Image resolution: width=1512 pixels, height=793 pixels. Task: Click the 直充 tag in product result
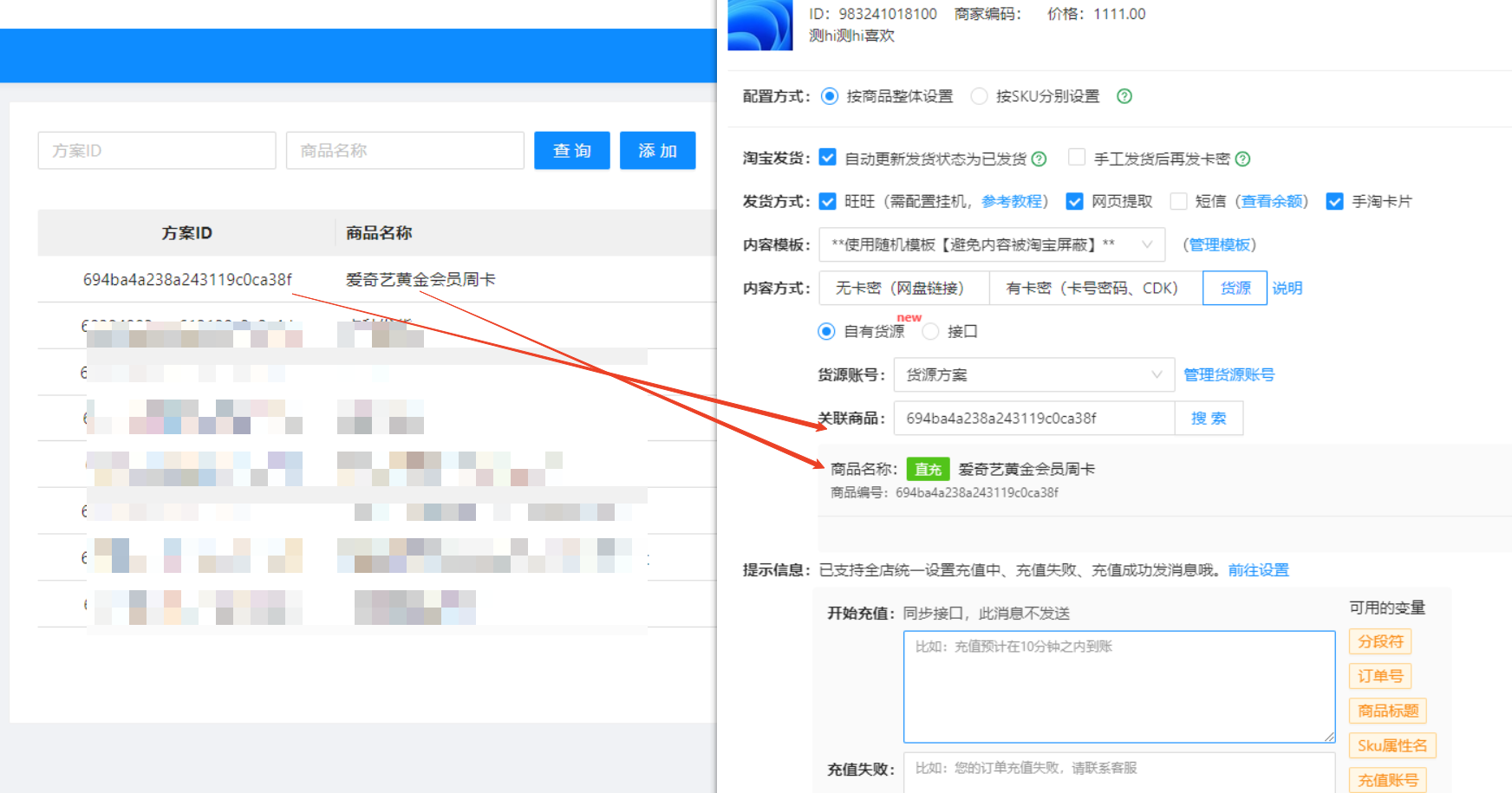point(928,469)
